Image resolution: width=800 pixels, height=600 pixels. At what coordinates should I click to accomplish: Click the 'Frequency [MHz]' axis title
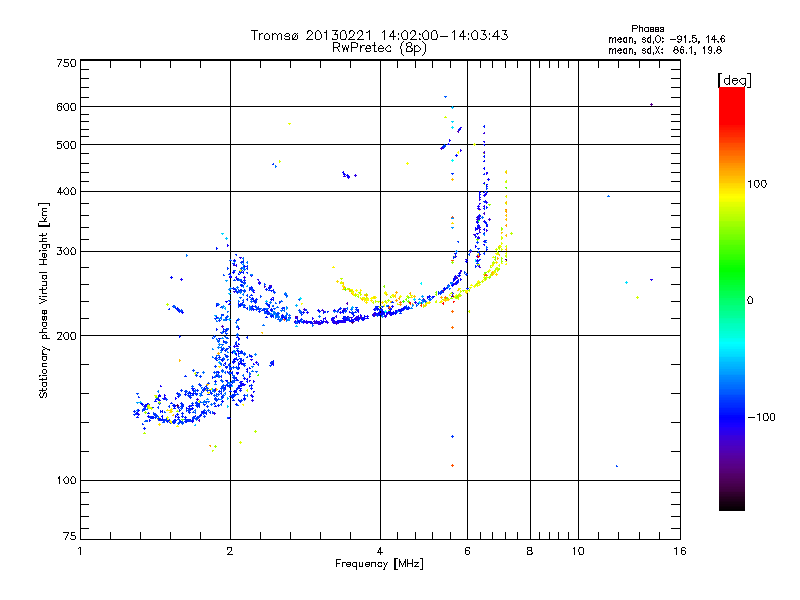[379, 564]
